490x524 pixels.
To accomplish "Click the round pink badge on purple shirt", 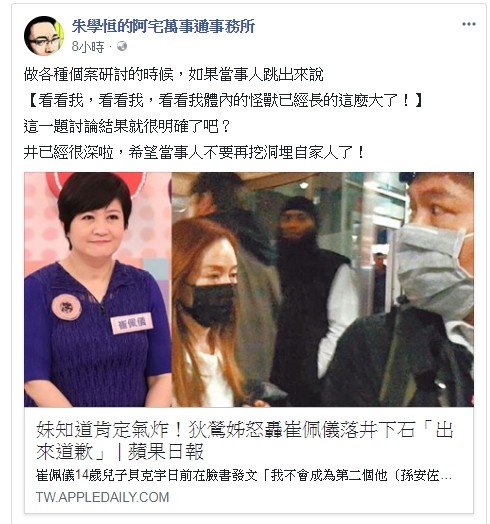I will (x=66, y=307).
